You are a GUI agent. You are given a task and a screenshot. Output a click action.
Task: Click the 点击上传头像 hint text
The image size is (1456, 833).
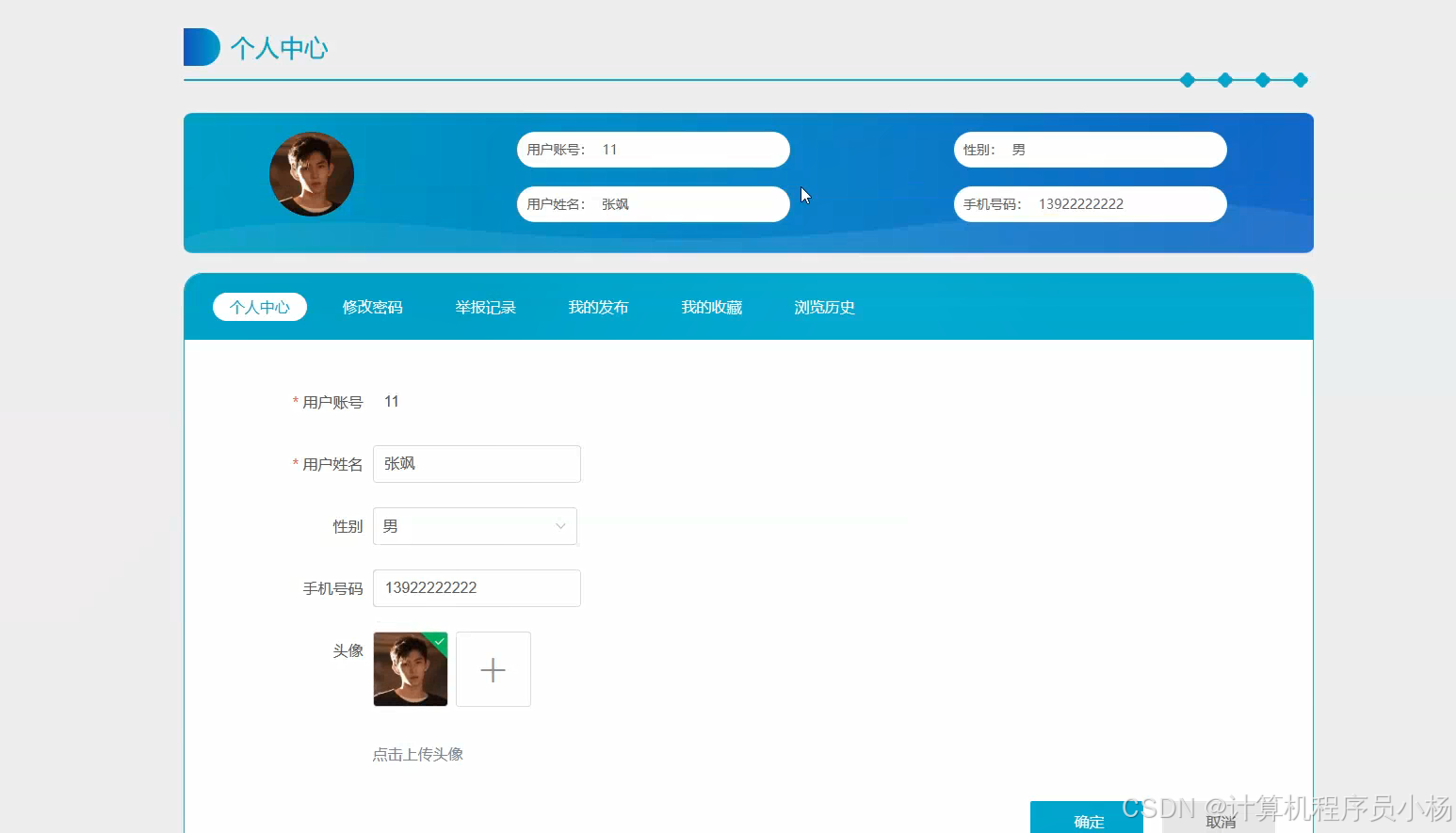pyautogui.click(x=418, y=754)
